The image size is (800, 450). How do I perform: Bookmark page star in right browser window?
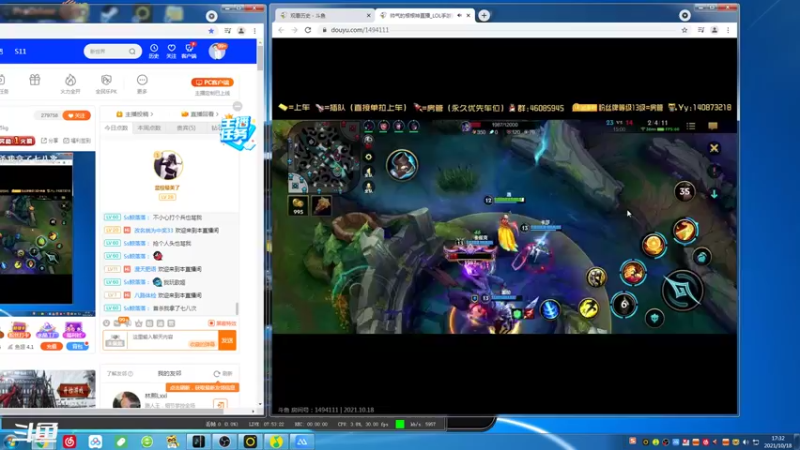tap(684, 30)
